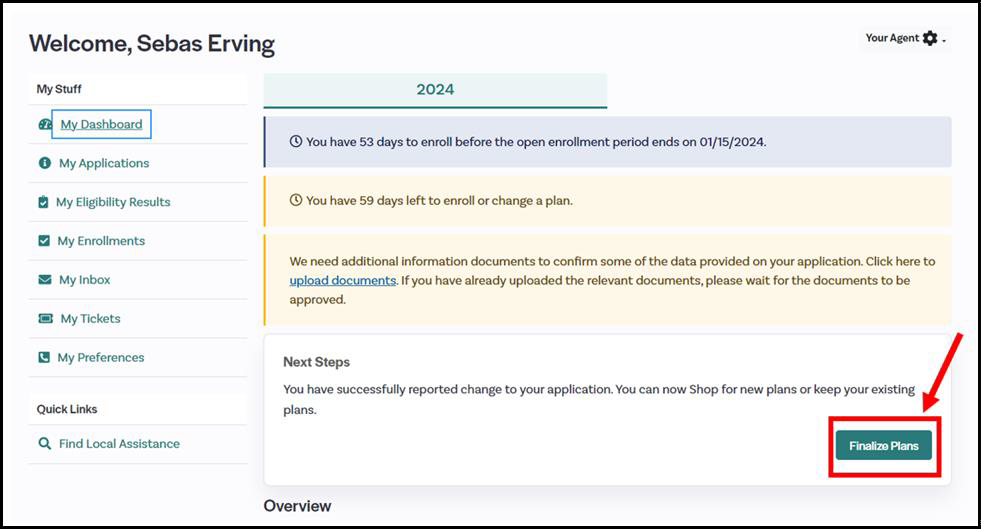Open My Dashboard link in sidebar

[x=101, y=125]
